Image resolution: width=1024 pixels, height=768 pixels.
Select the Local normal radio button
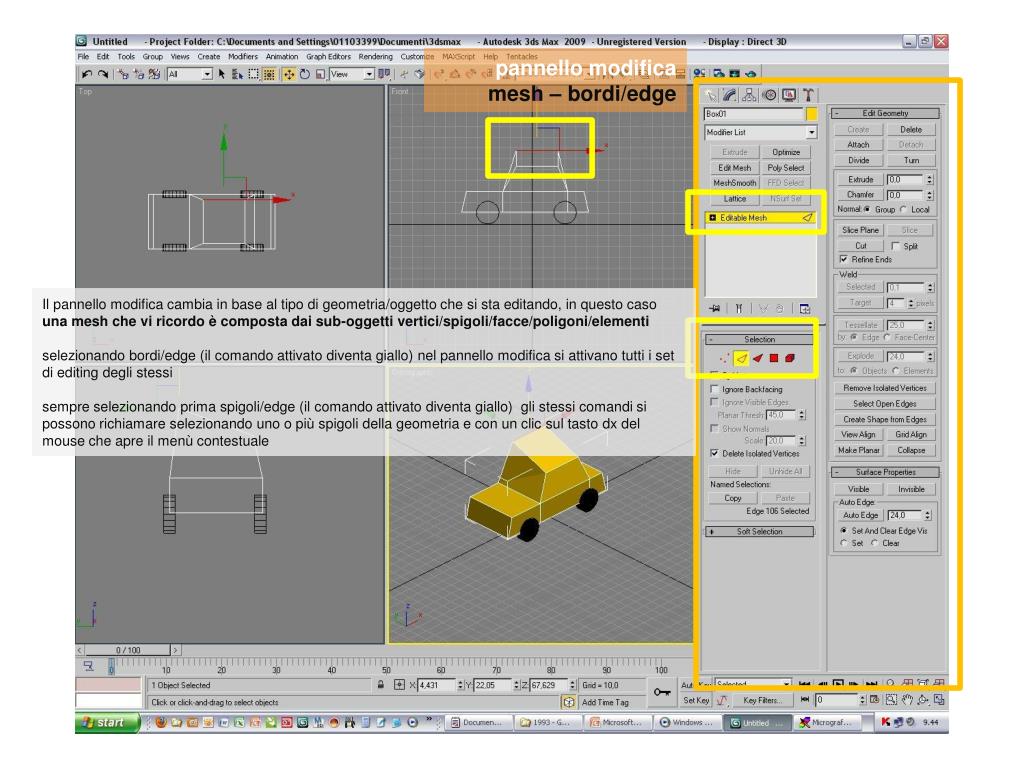[x=904, y=210]
